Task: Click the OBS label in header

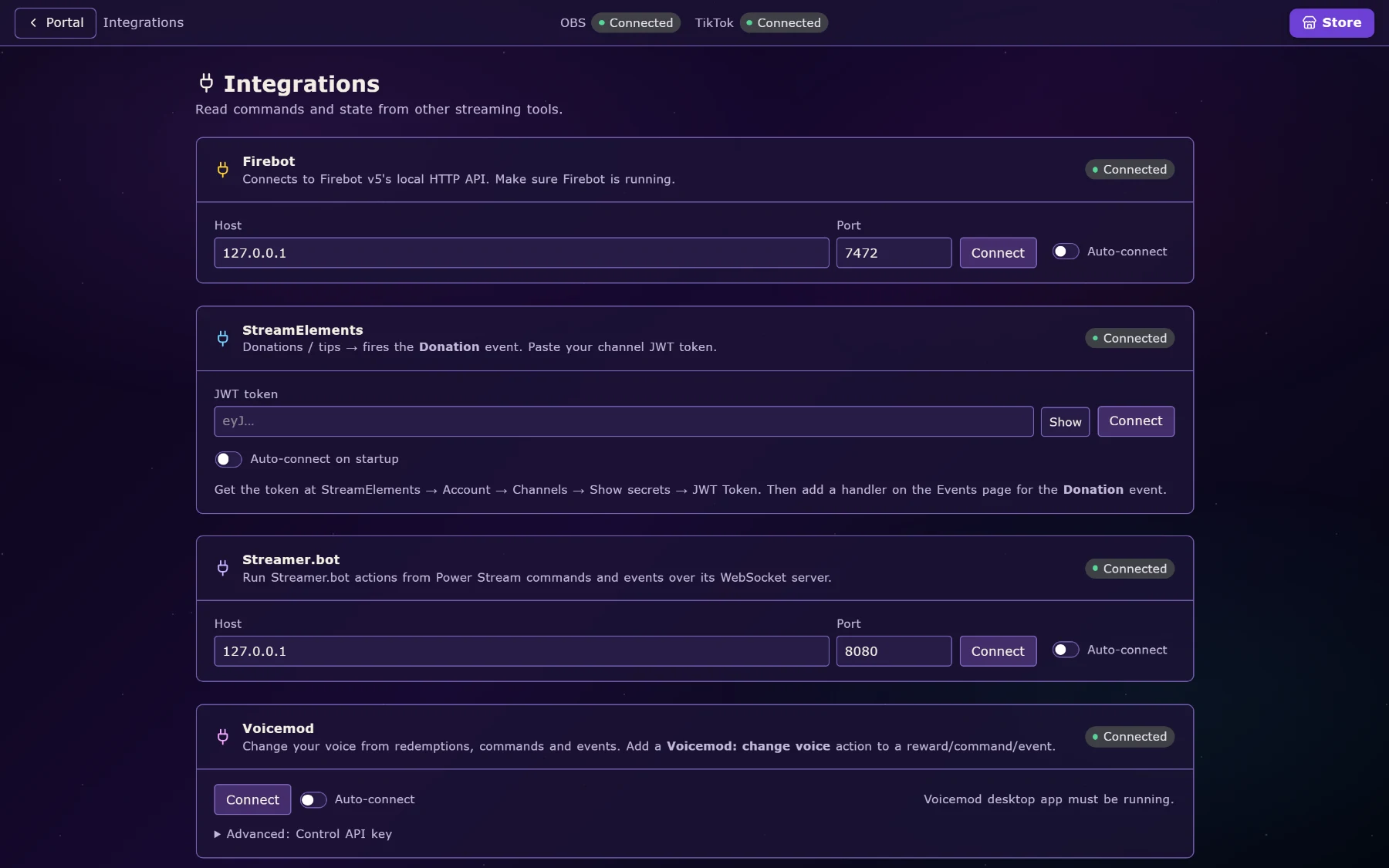Action: pos(573,23)
